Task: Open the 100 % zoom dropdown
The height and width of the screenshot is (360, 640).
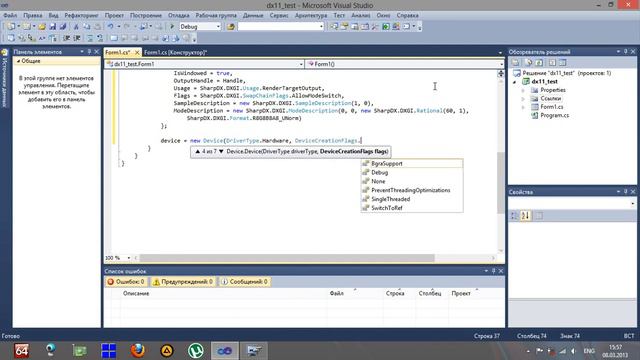Action: (x=129, y=258)
